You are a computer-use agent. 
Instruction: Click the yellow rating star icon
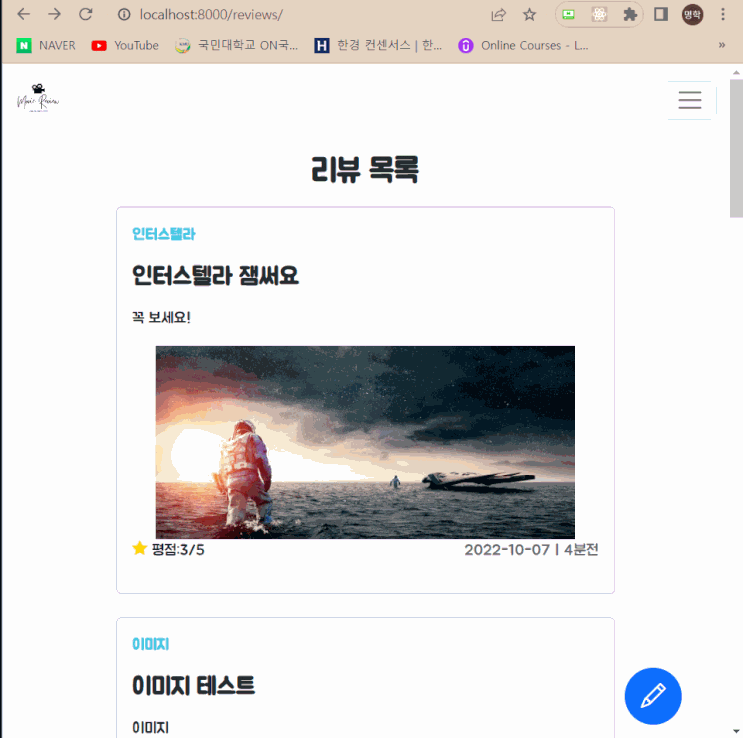tap(140, 548)
